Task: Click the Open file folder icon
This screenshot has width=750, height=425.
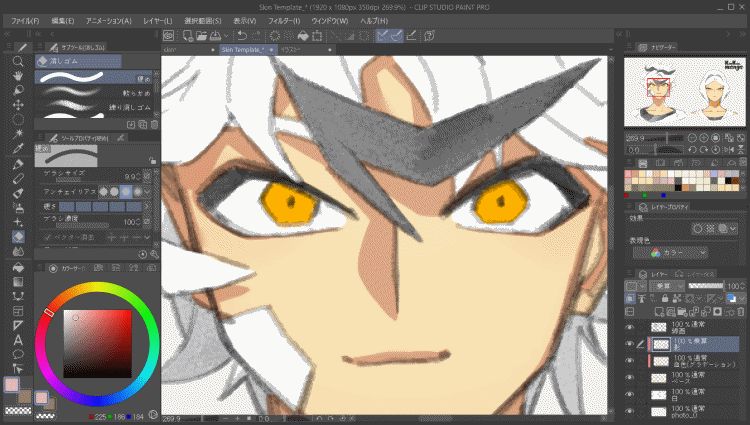Action: coord(201,36)
